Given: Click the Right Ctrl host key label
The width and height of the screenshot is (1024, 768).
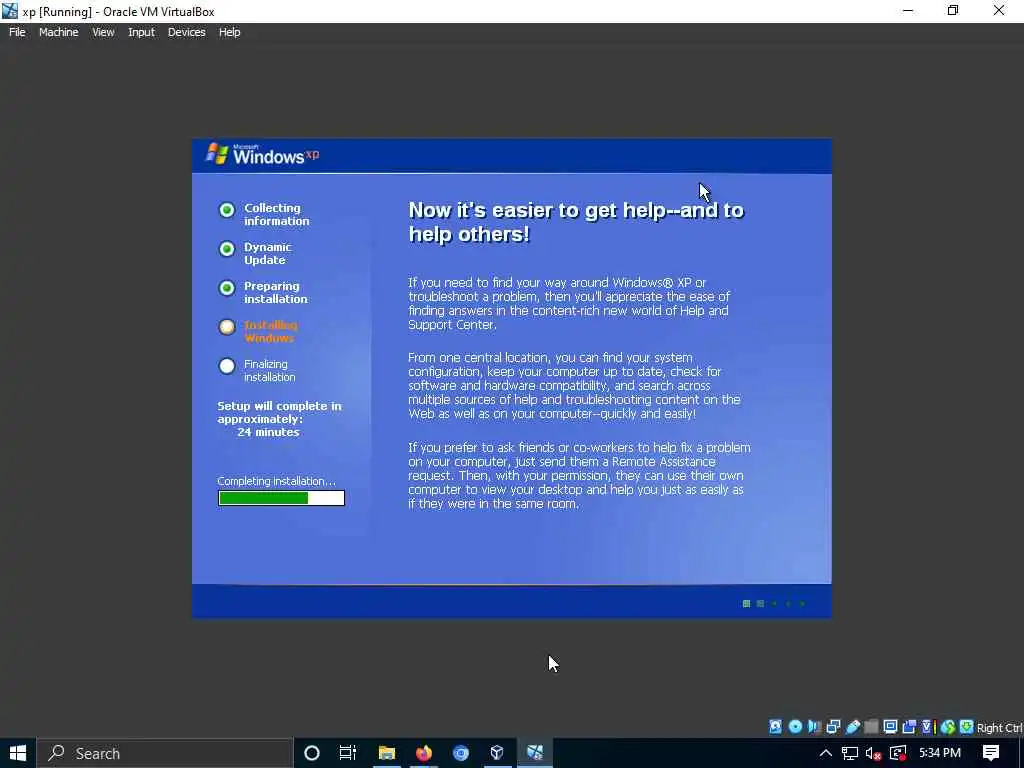Looking at the screenshot, I should point(1000,728).
